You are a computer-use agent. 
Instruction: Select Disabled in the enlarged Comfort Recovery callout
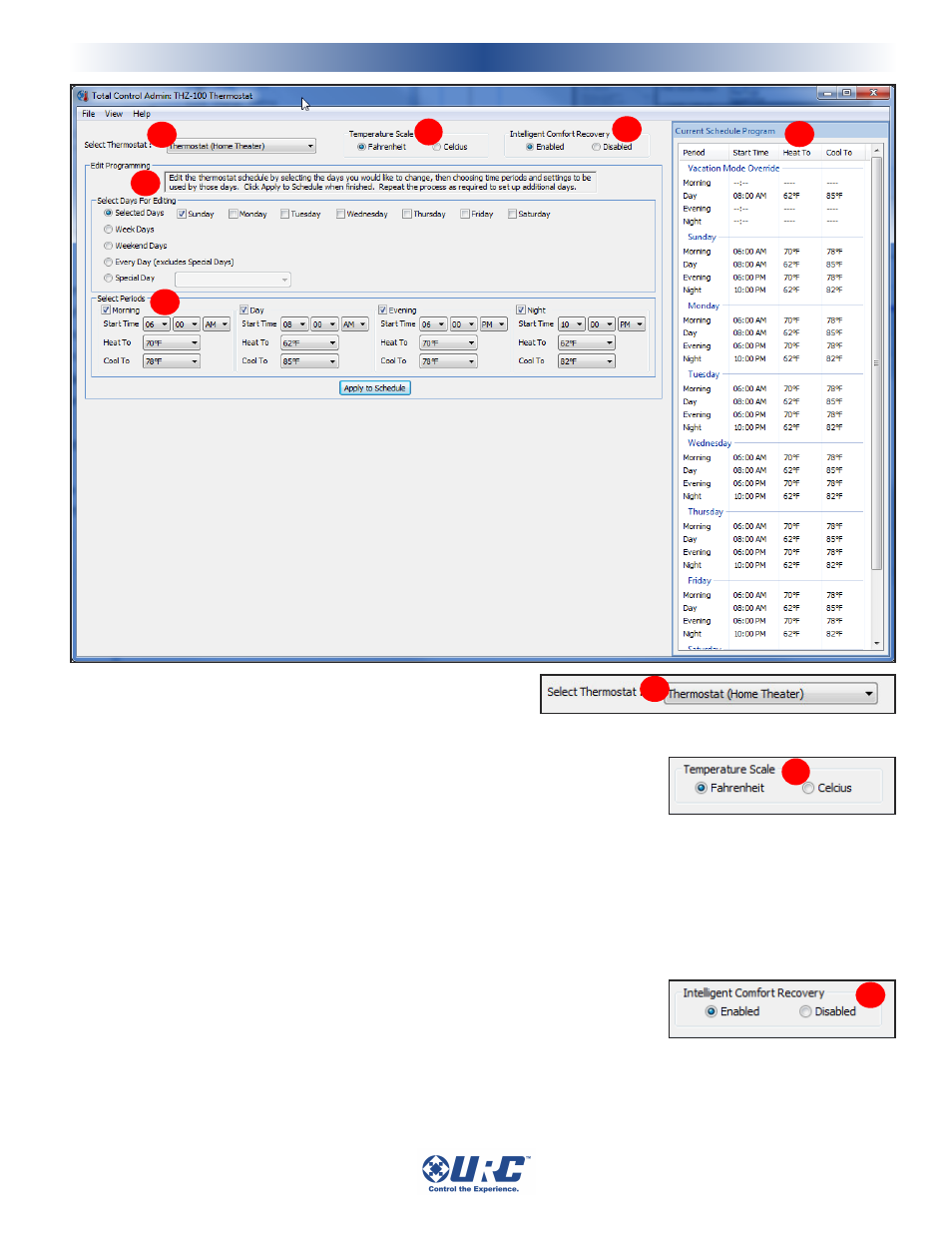805,1011
